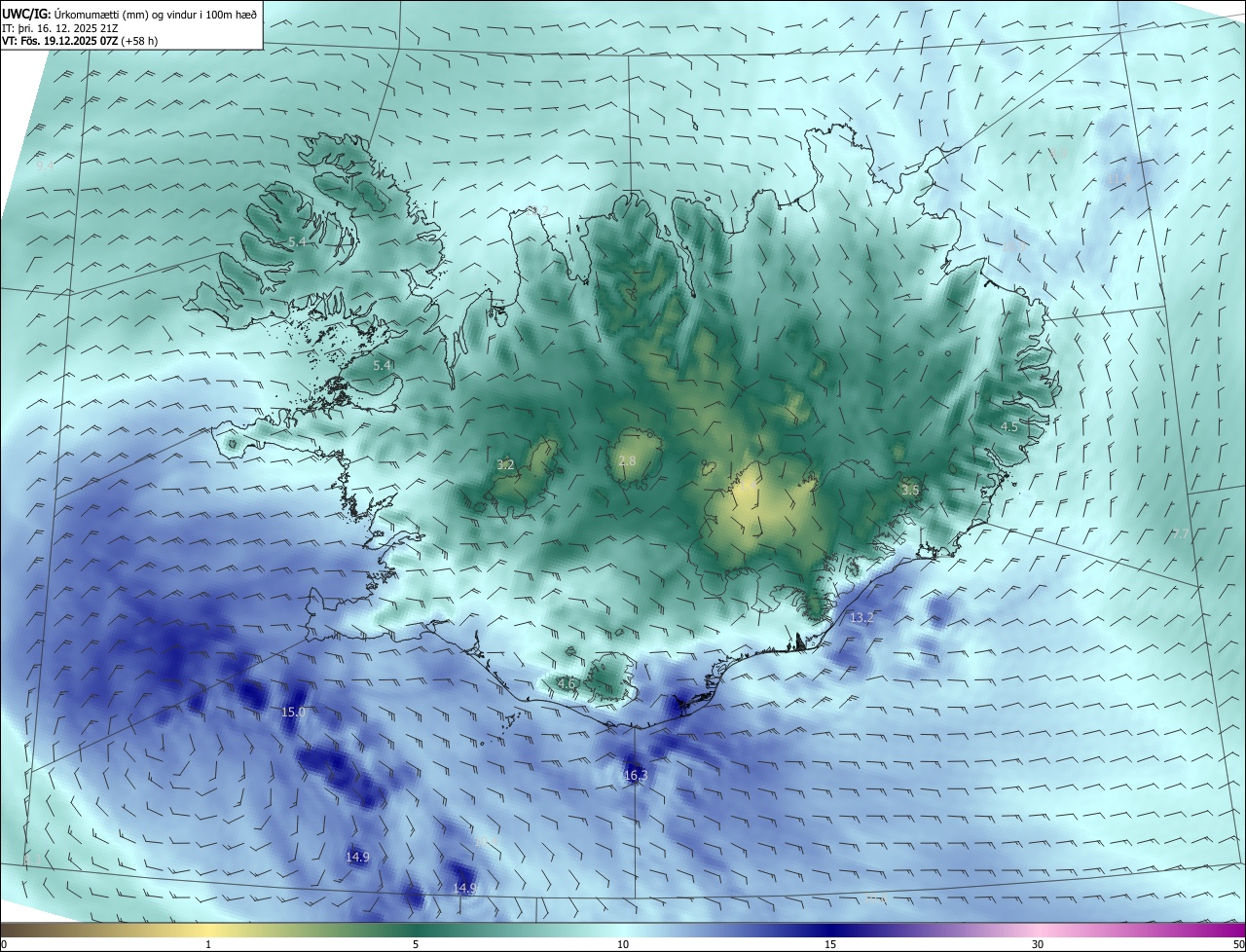Click the valid time line 'VT: Fös. 19.12.2025 07Z'
The width and height of the screenshot is (1246, 952).
tap(60, 41)
